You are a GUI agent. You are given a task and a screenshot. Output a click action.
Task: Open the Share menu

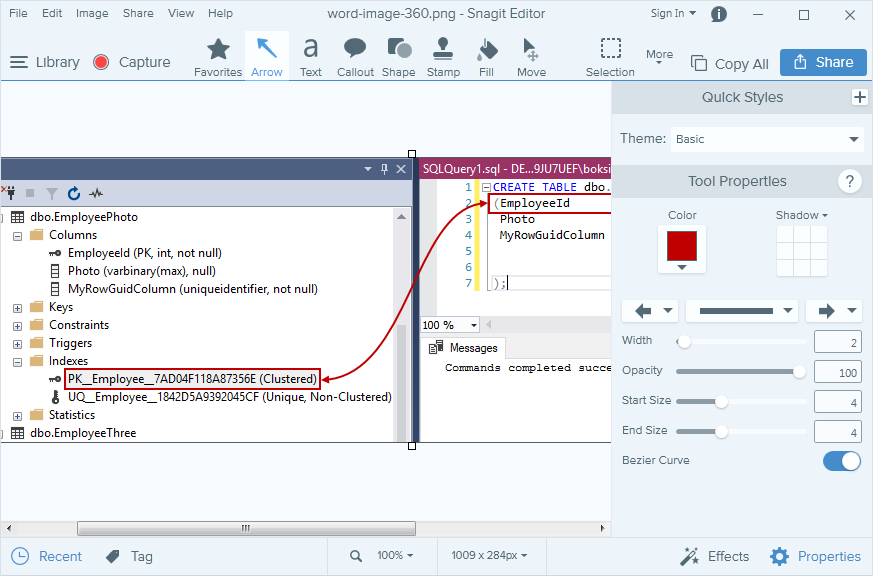(x=138, y=13)
